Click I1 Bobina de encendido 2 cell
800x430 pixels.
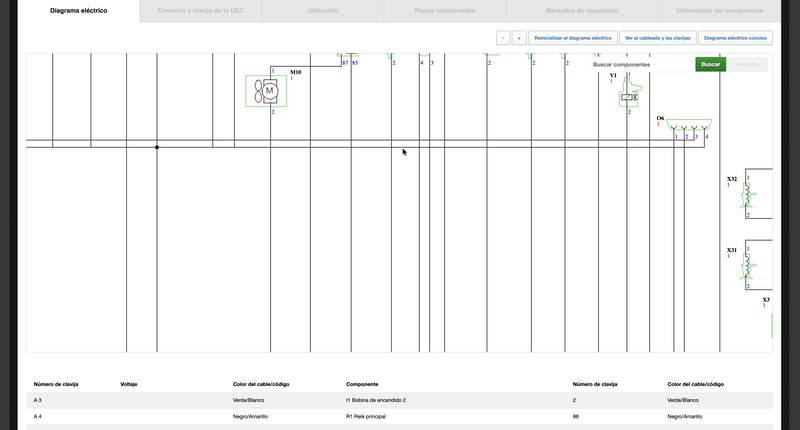pyautogui.click(x=376, y=400)
